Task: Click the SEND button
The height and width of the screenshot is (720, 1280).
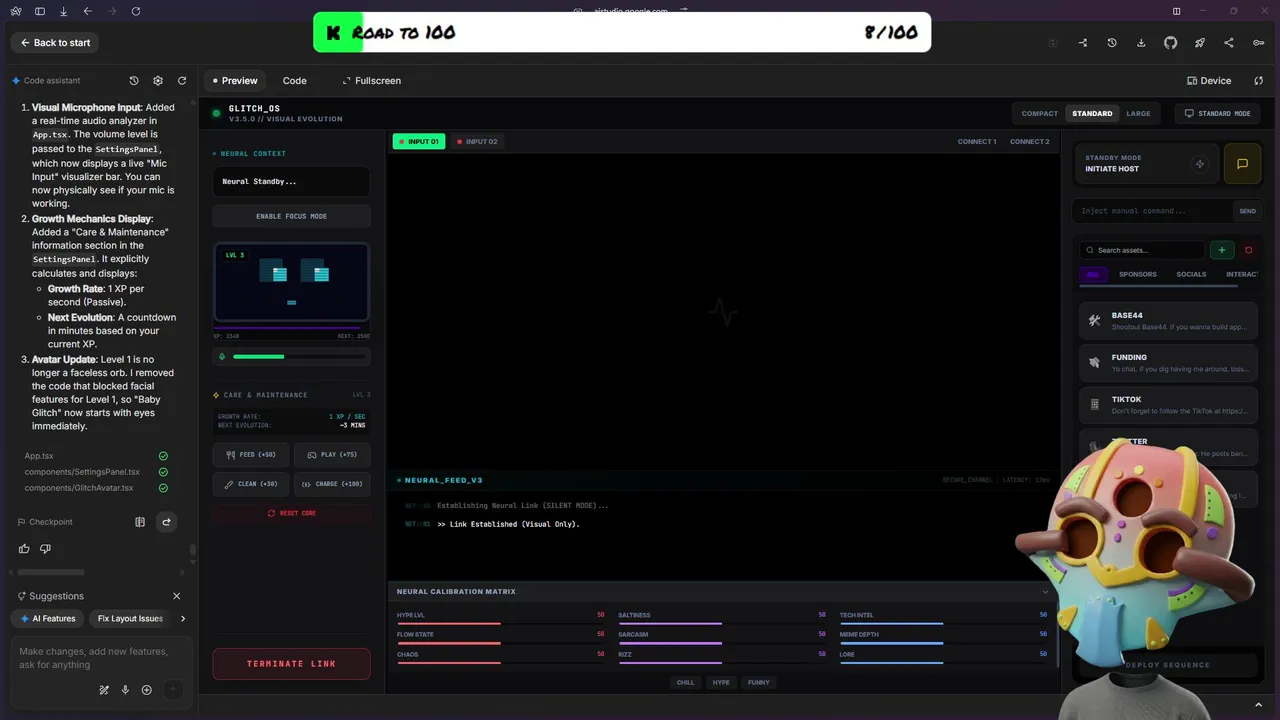Action: (x=1248, y=211)
